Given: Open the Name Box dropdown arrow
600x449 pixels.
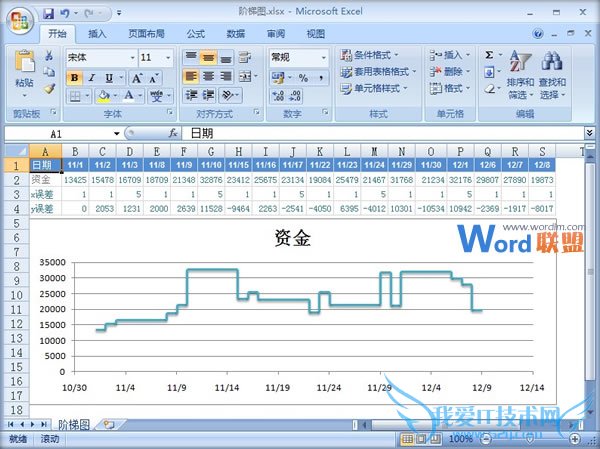Looking at the screenshot, I should (x=116, y=134).
